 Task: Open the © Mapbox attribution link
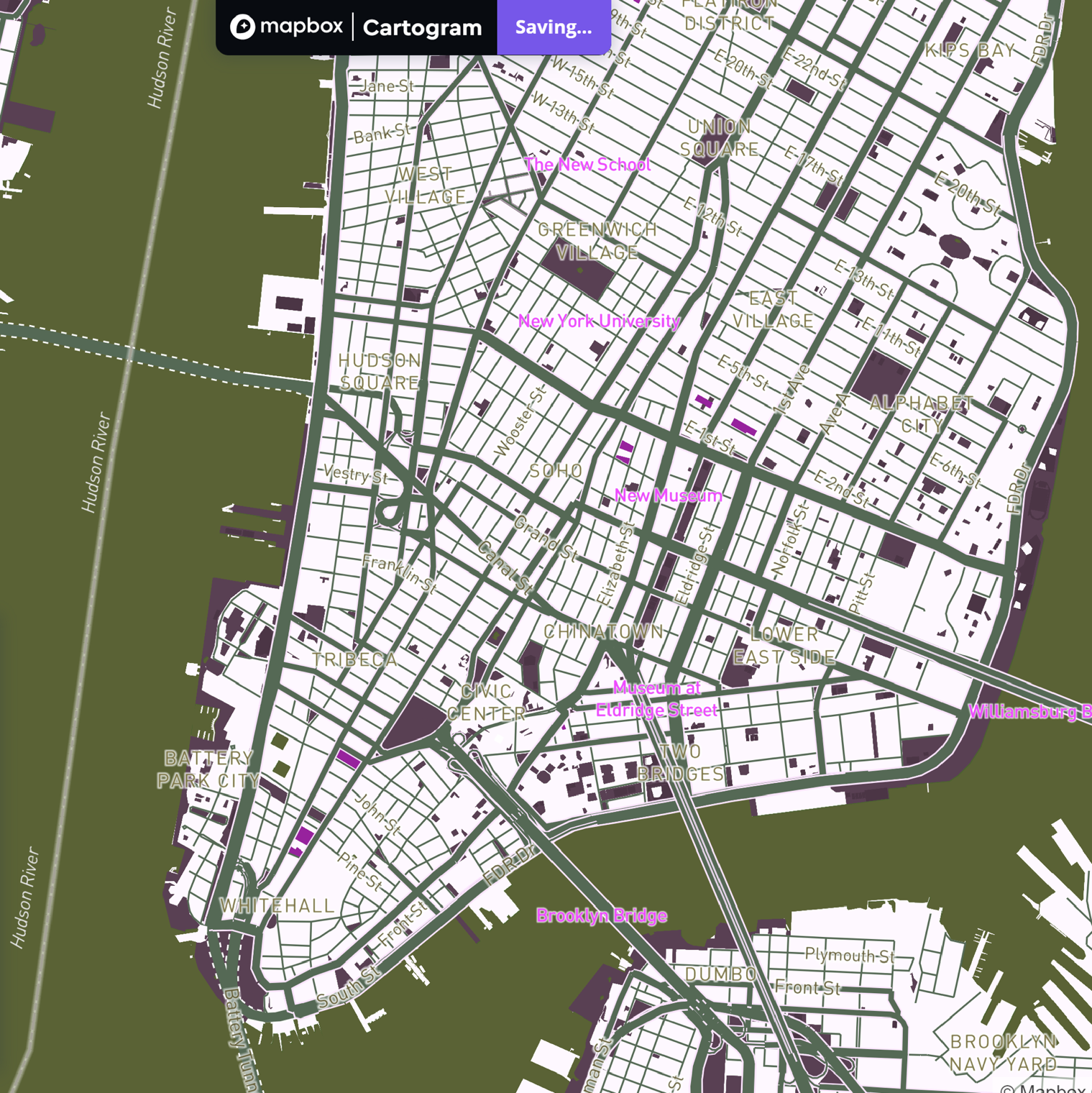click(x=1045, y=1087)
